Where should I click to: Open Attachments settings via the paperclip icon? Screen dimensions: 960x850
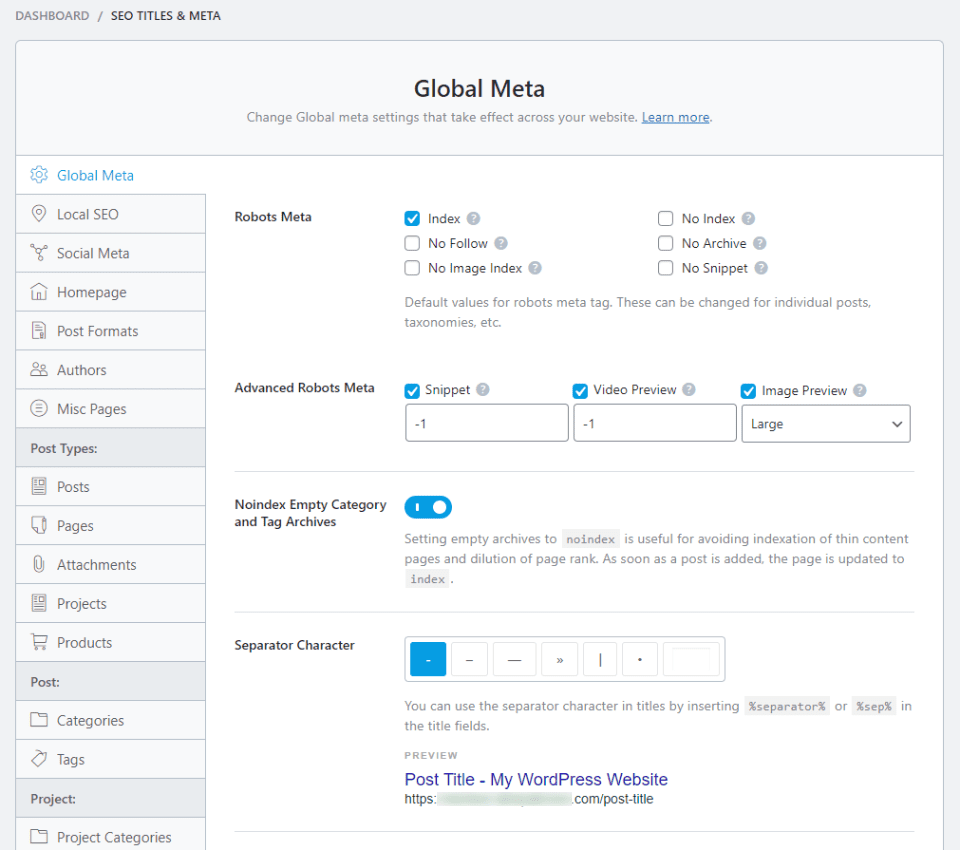39,564
